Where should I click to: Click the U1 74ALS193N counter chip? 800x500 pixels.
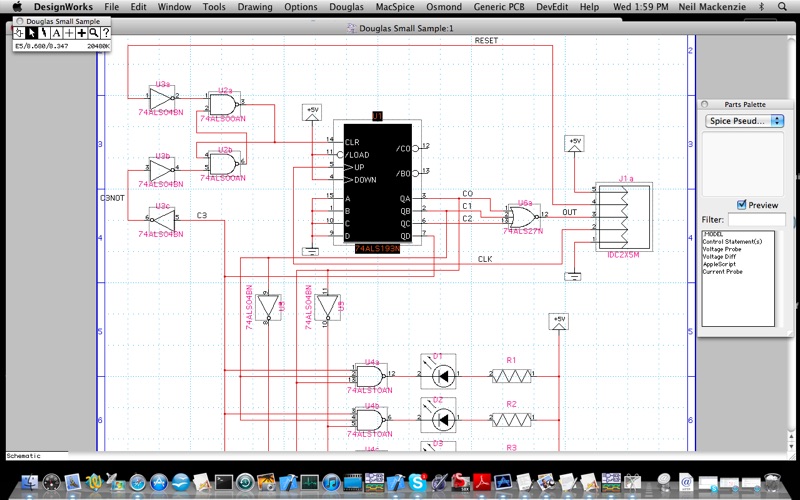point(377,183)
